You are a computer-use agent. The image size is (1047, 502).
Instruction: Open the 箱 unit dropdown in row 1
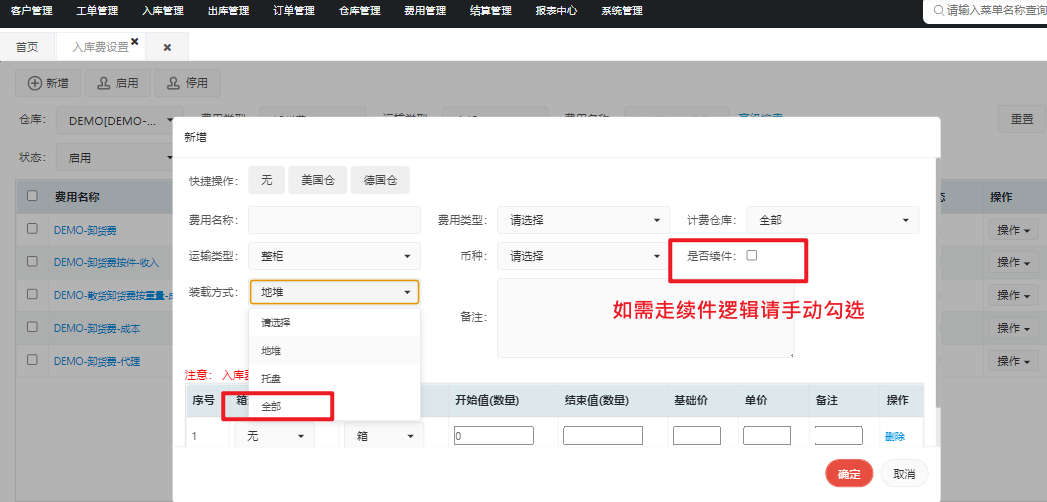(384, 435)
